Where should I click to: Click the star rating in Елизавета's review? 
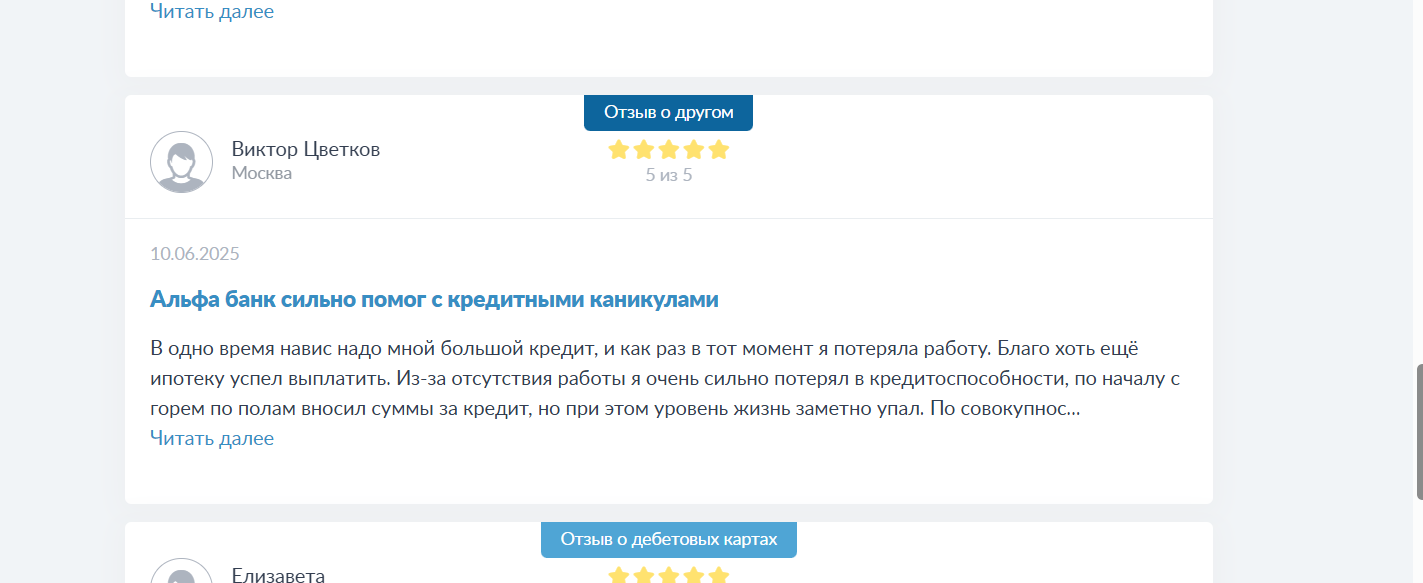pos(669,575)
